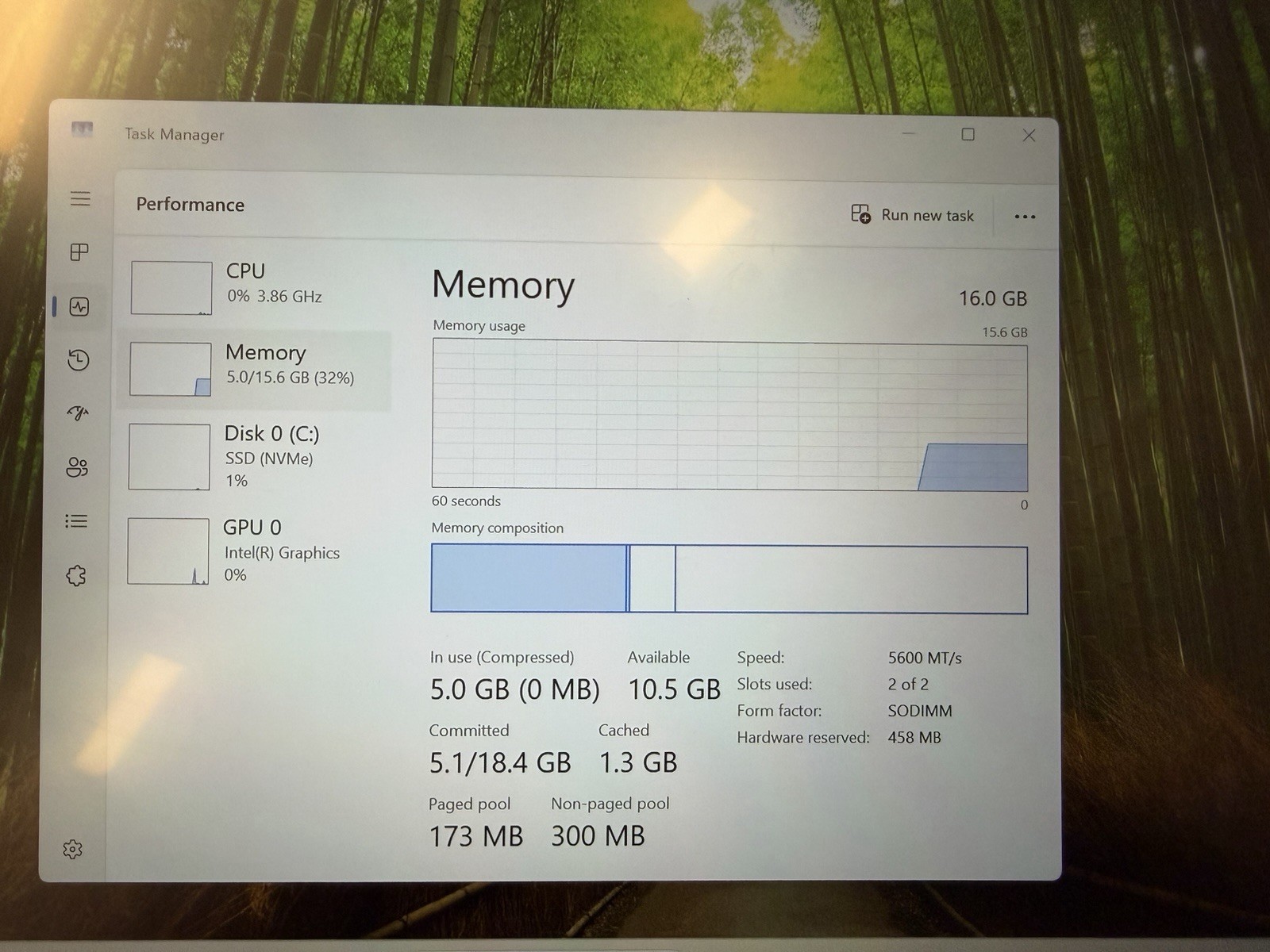Screen dimensions: 1270x952
Task: Click the Memory usage label above graph
Action: (479, 325)
